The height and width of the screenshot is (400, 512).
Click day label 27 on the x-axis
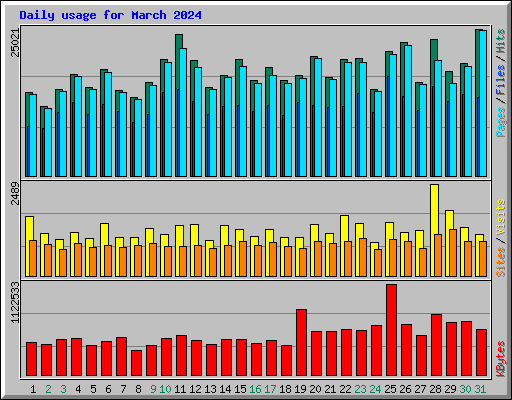(x=420, y=389)
